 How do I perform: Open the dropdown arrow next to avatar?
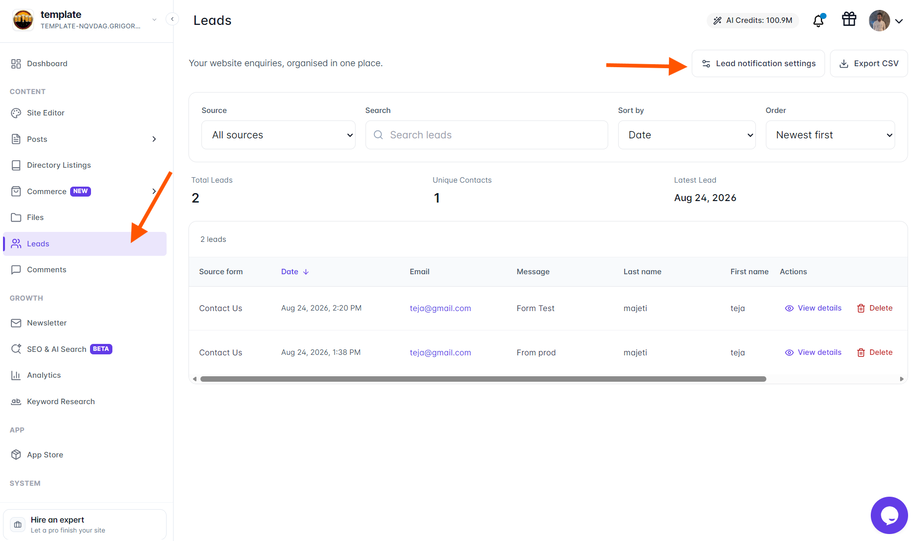[898, 21]
